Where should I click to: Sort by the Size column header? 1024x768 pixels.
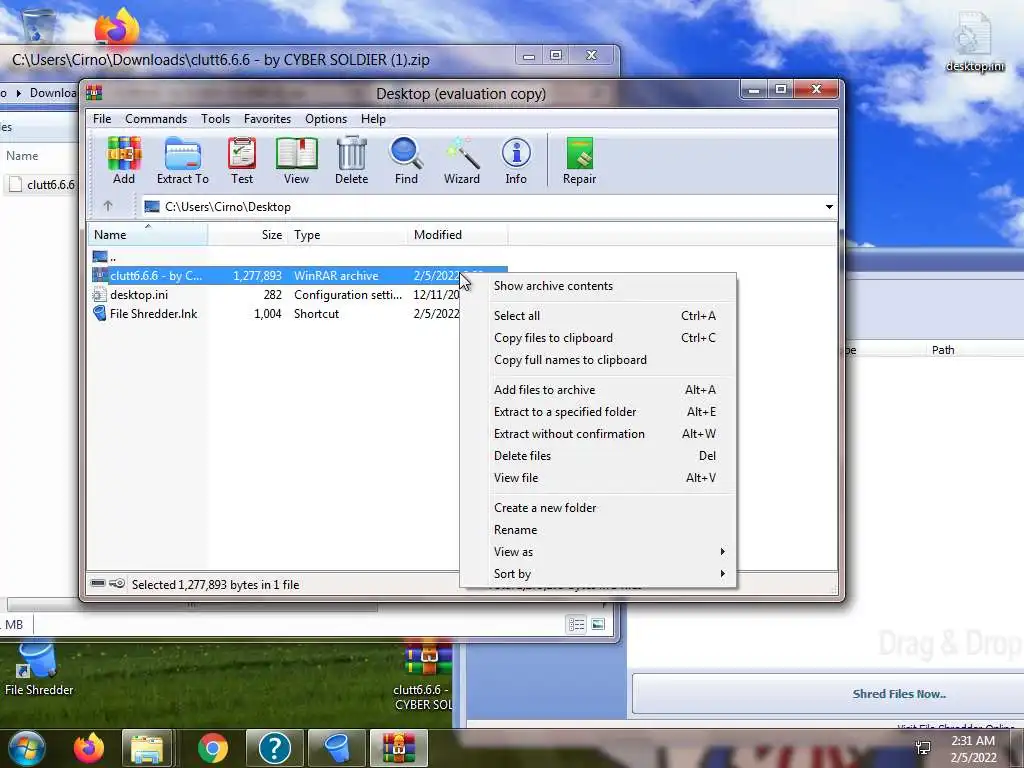[x=248, y=234]
